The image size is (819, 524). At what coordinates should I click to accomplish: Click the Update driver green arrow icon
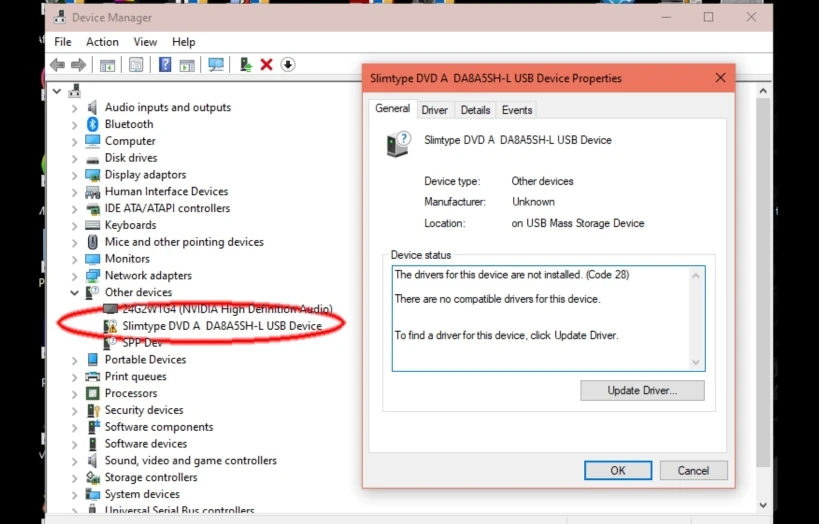[x=245, y=65]
